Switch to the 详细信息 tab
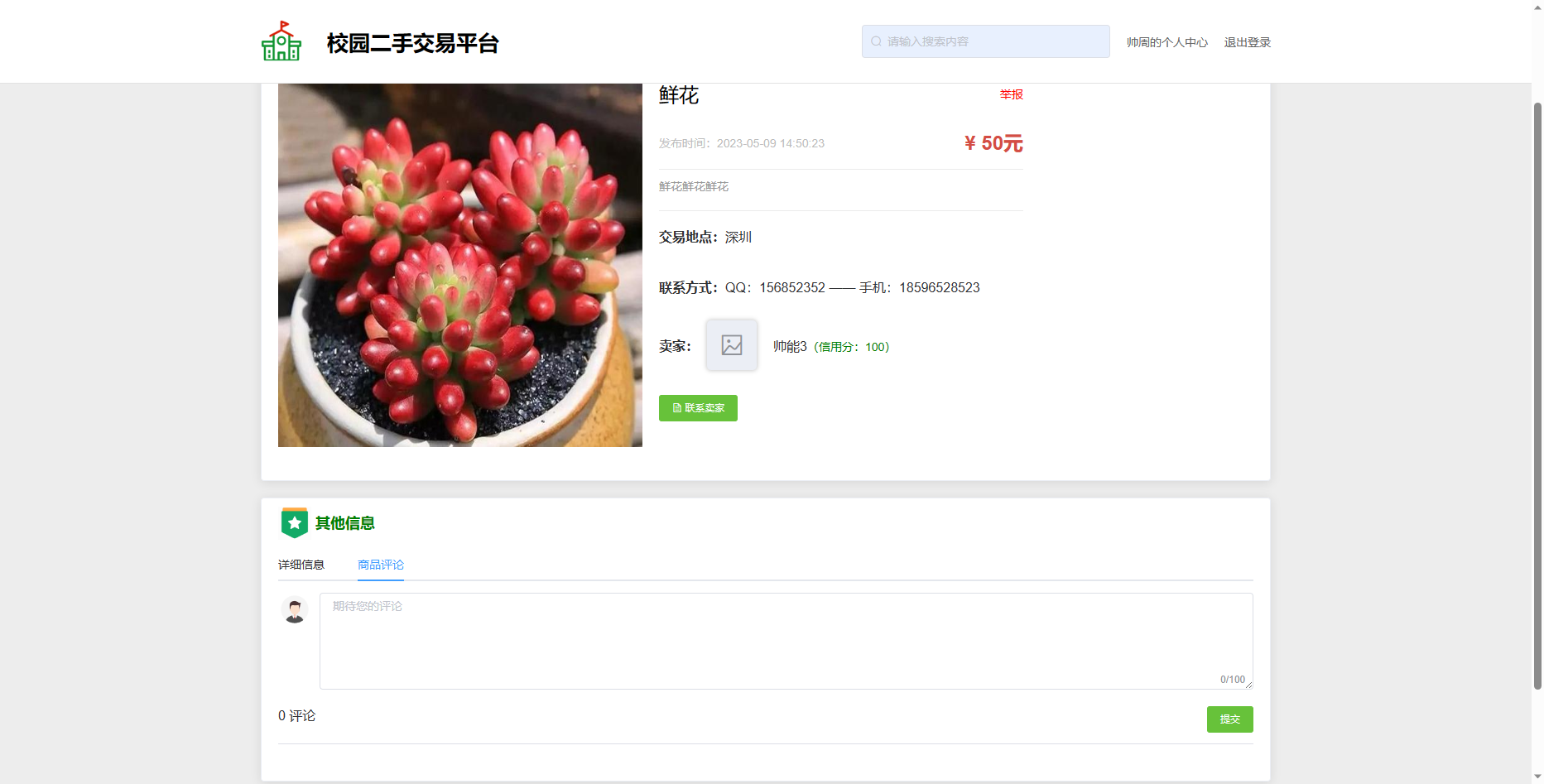Viewport: 1544px width, 784px height. click(x=301, y=564)
